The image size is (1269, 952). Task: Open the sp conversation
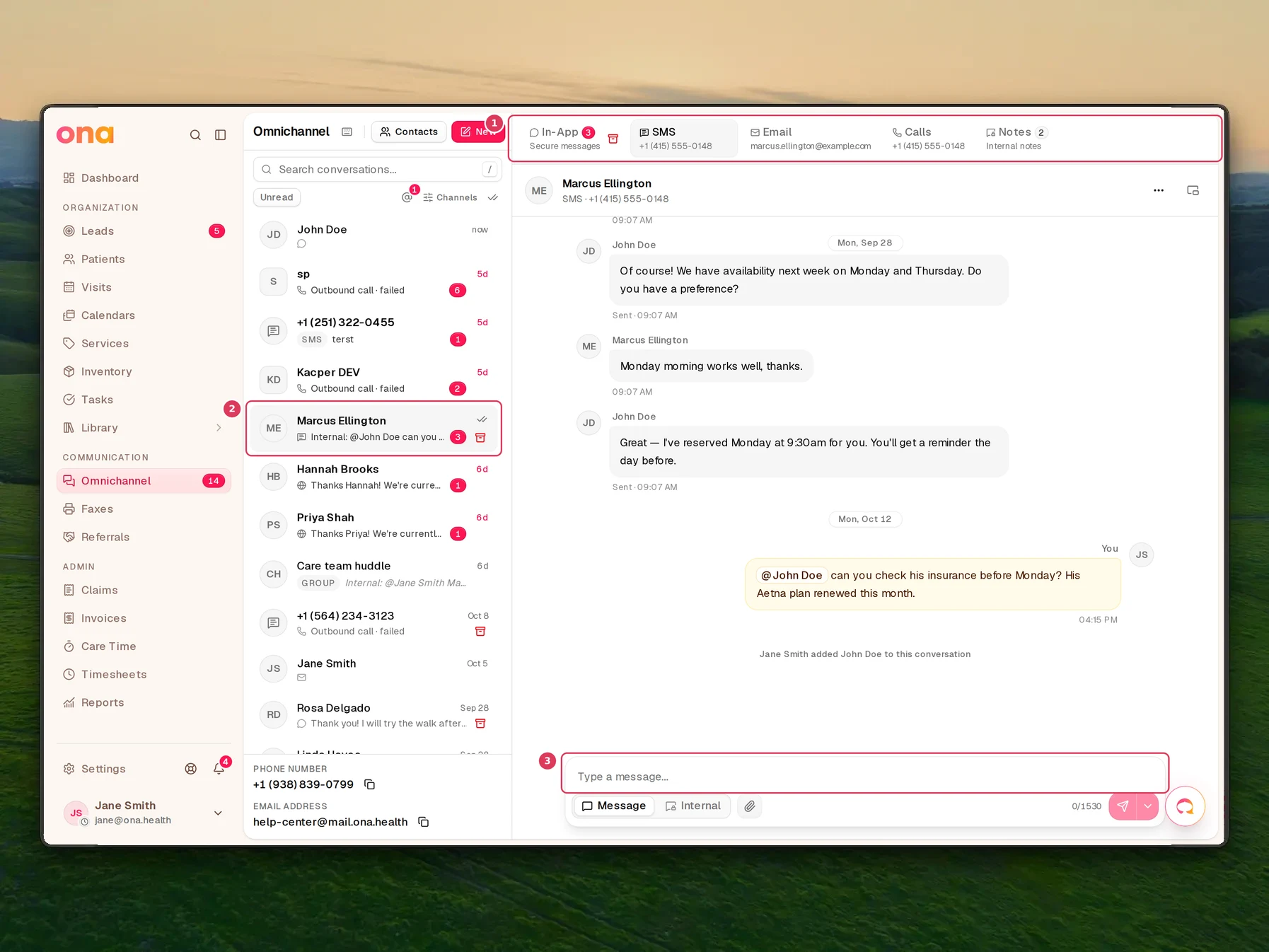click(374, 281)
